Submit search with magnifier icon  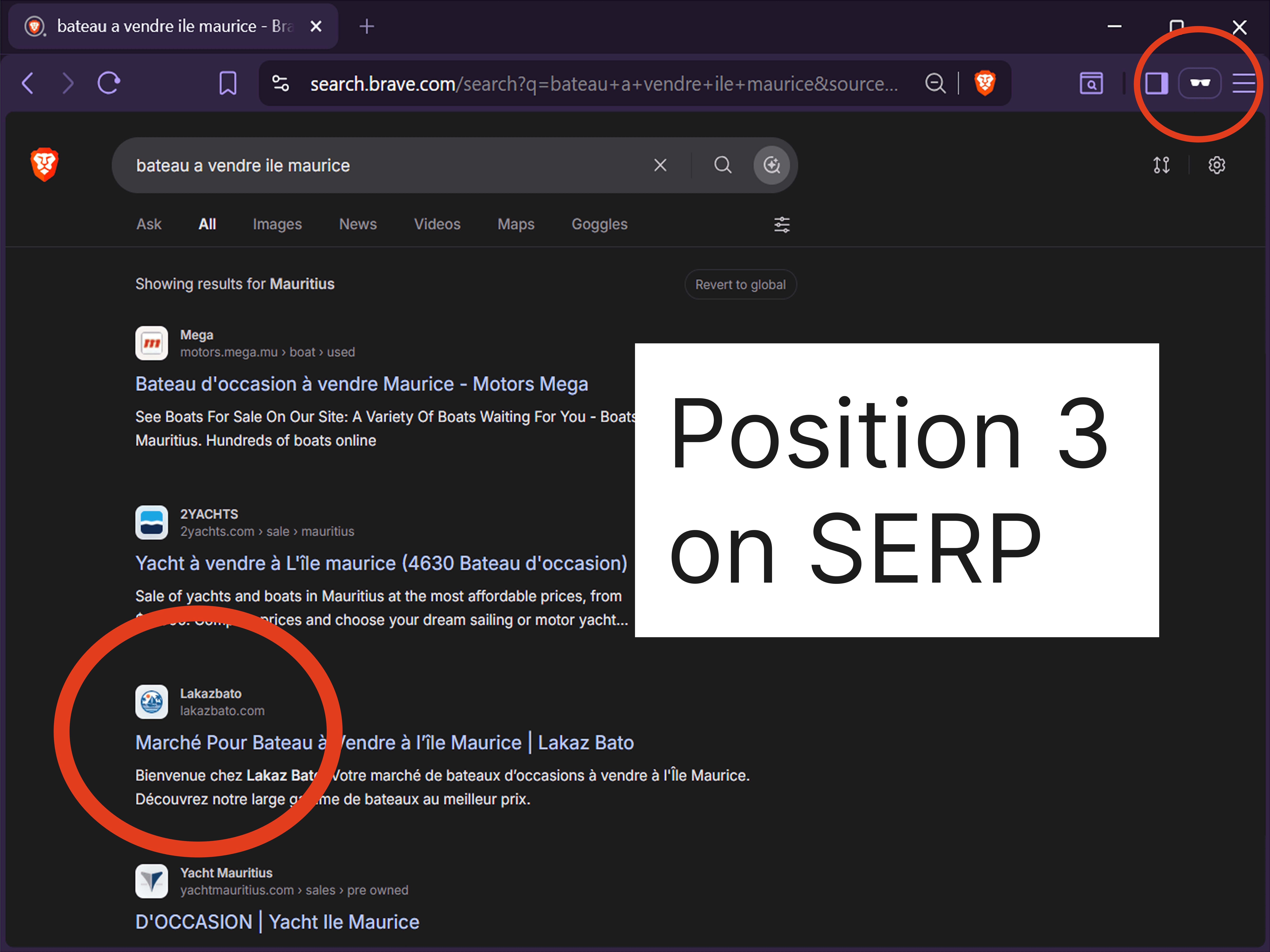point(723,165)
